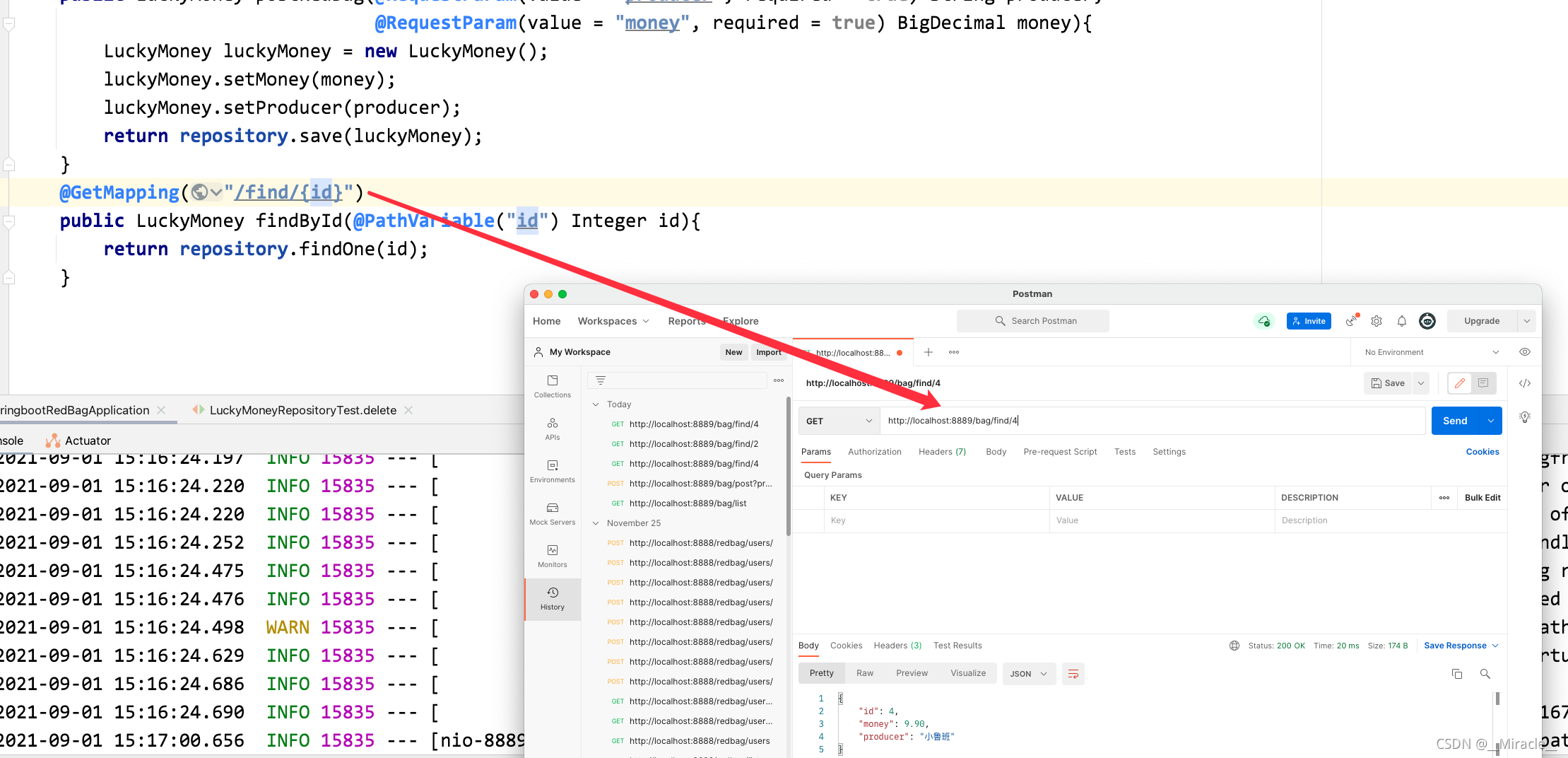Click the request URL input field
The width and height of the screenshot is (1568, 758).
pos(1152,421)
